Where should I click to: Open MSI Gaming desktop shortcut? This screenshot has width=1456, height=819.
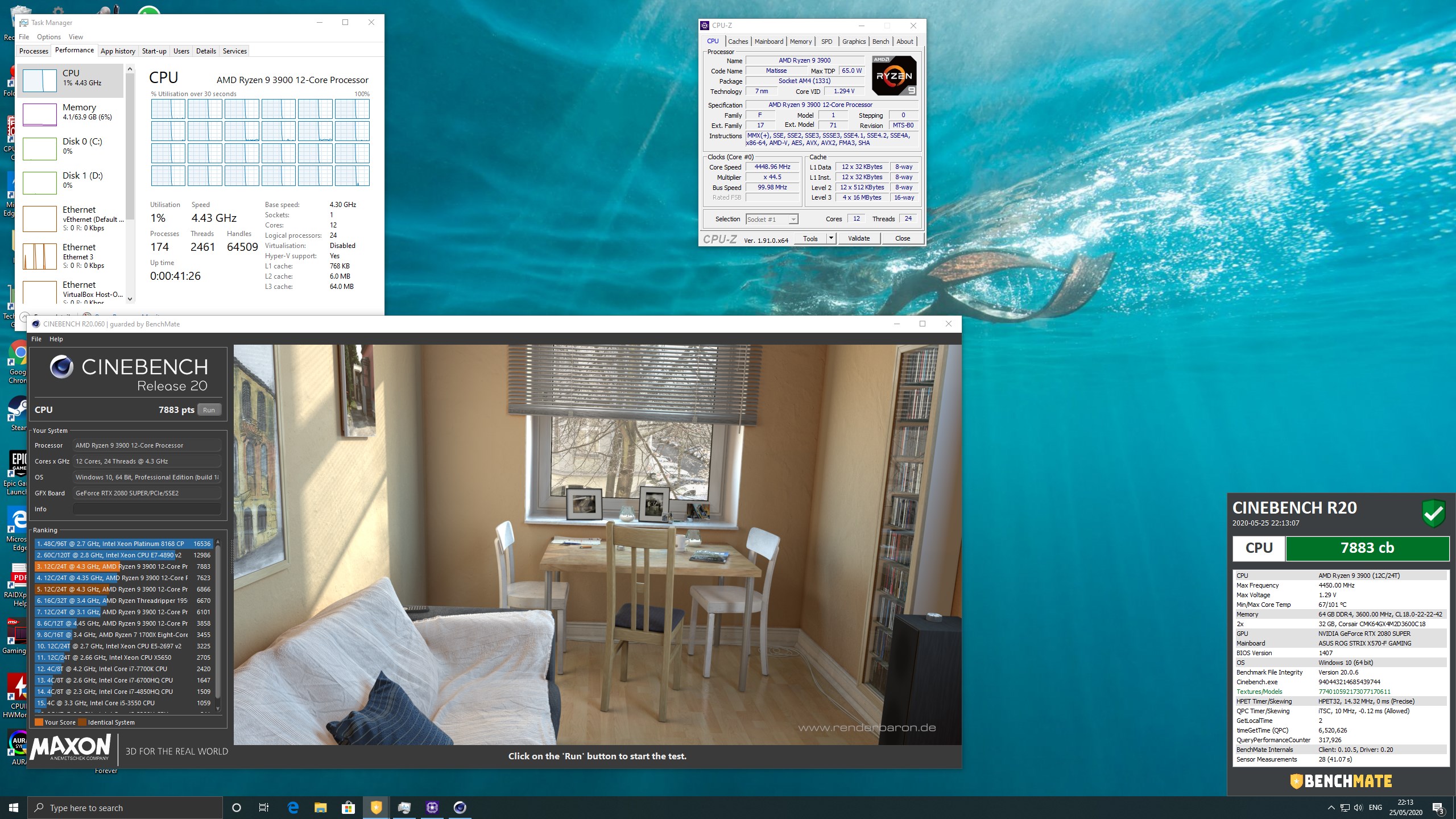click(16, 636)
